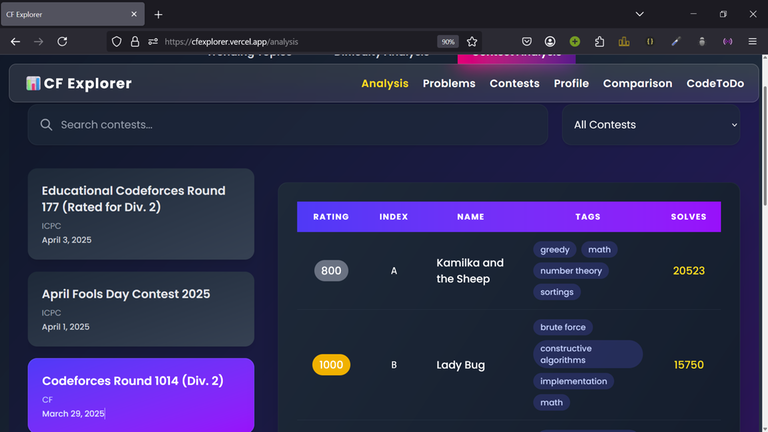
Task: Open the Pocket save icon in toolbar
Action: coord(526,42)
